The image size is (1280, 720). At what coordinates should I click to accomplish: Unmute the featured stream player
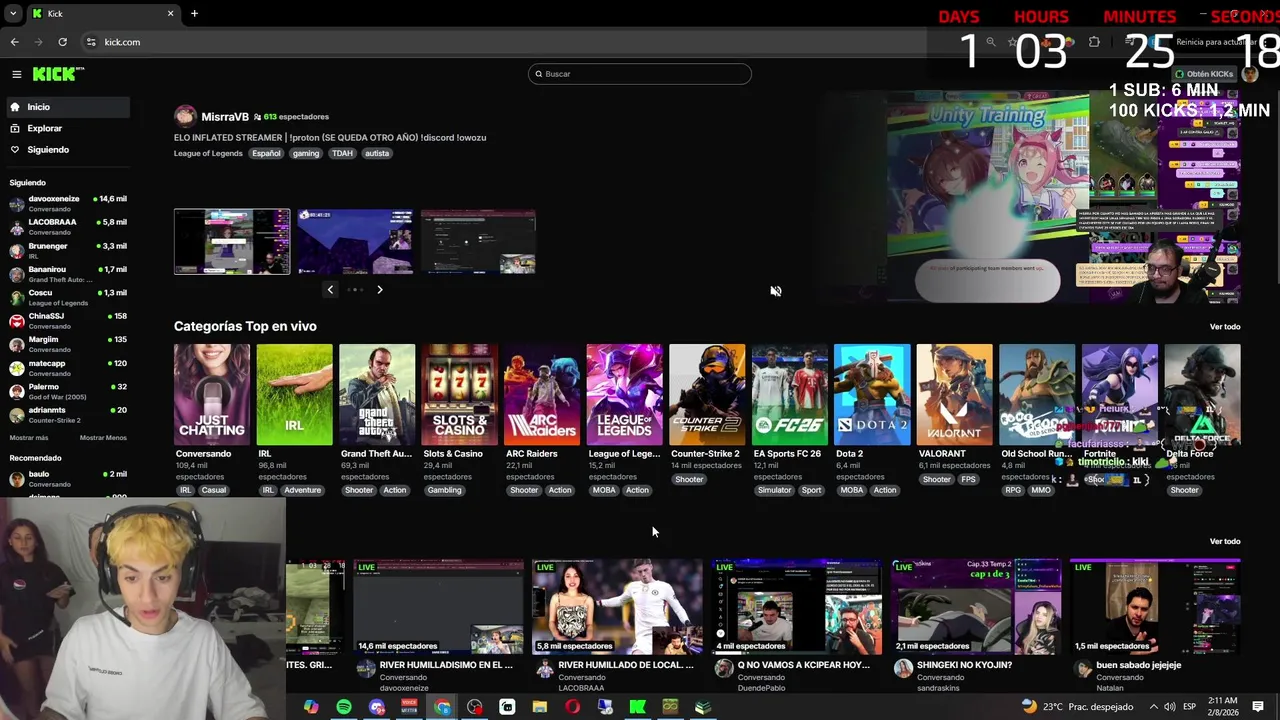pyautogui.click(x=776, y=291)
